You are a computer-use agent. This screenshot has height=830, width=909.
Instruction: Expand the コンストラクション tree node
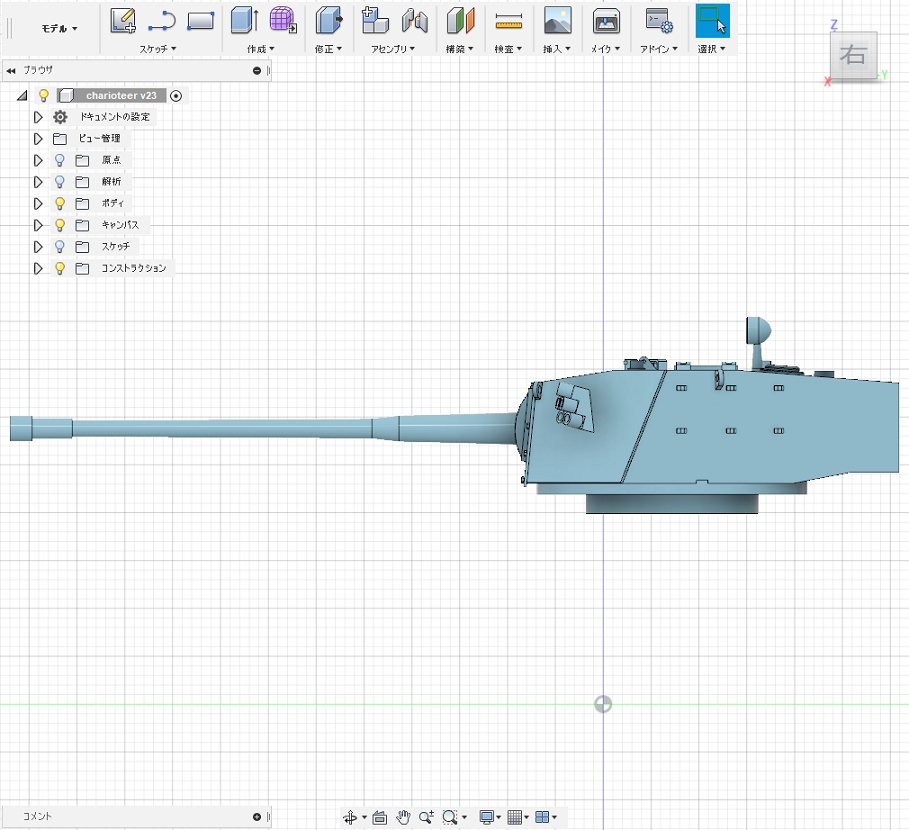38,268
